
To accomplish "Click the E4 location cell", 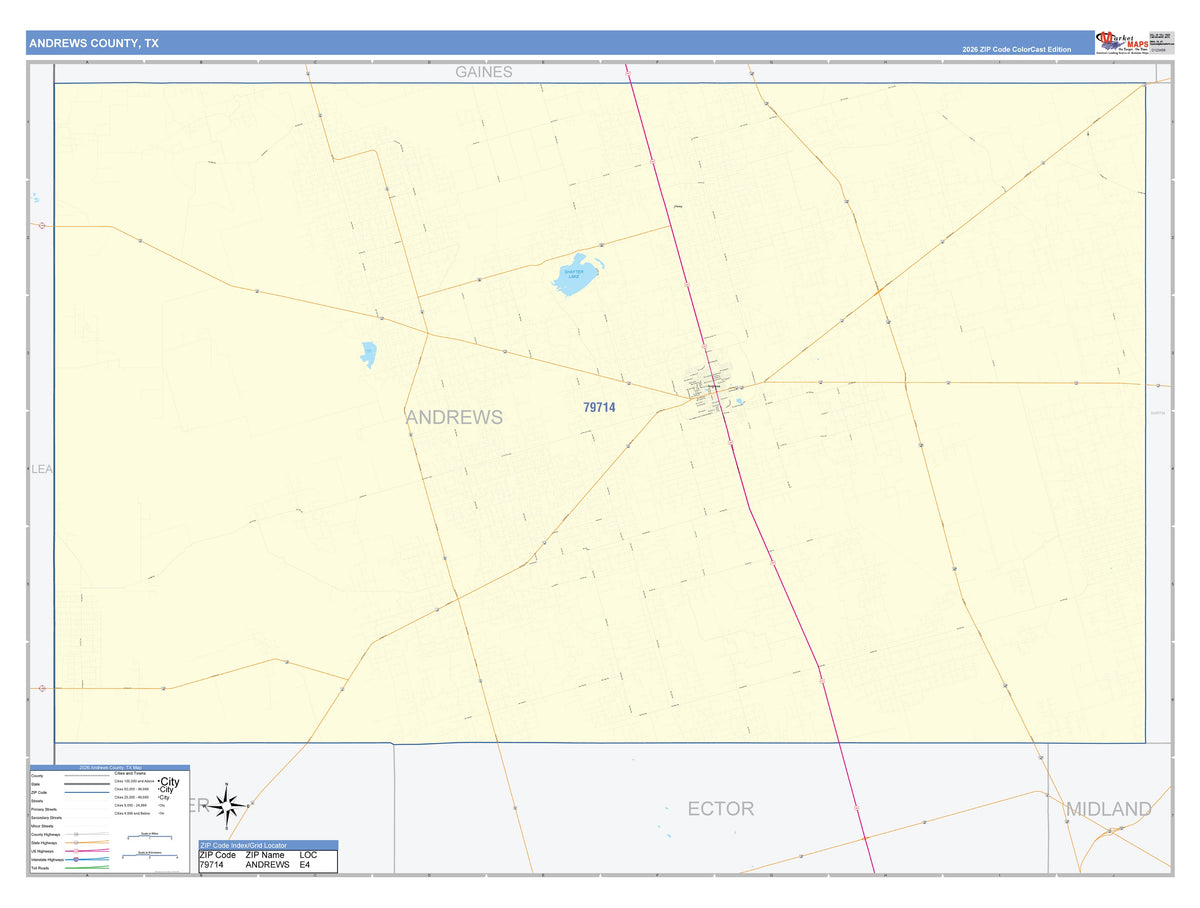I will 305,864.
